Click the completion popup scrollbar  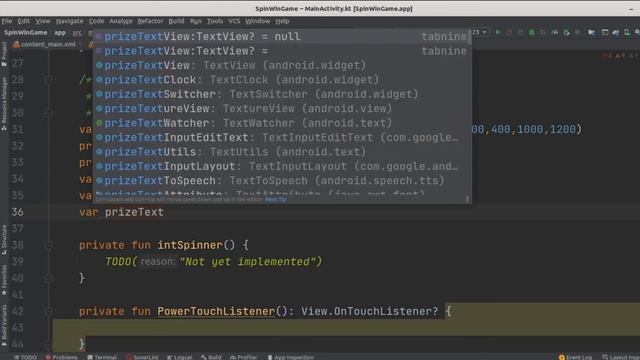coord(470,38)
